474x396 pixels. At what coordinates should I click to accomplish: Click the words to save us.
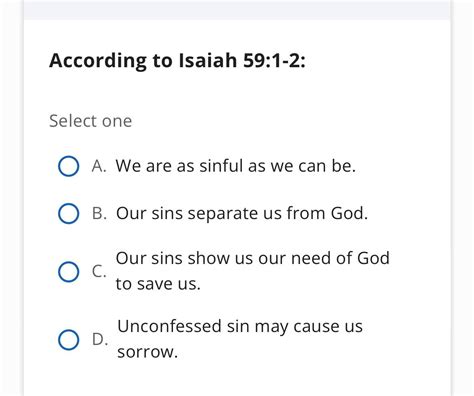point(158,284)
